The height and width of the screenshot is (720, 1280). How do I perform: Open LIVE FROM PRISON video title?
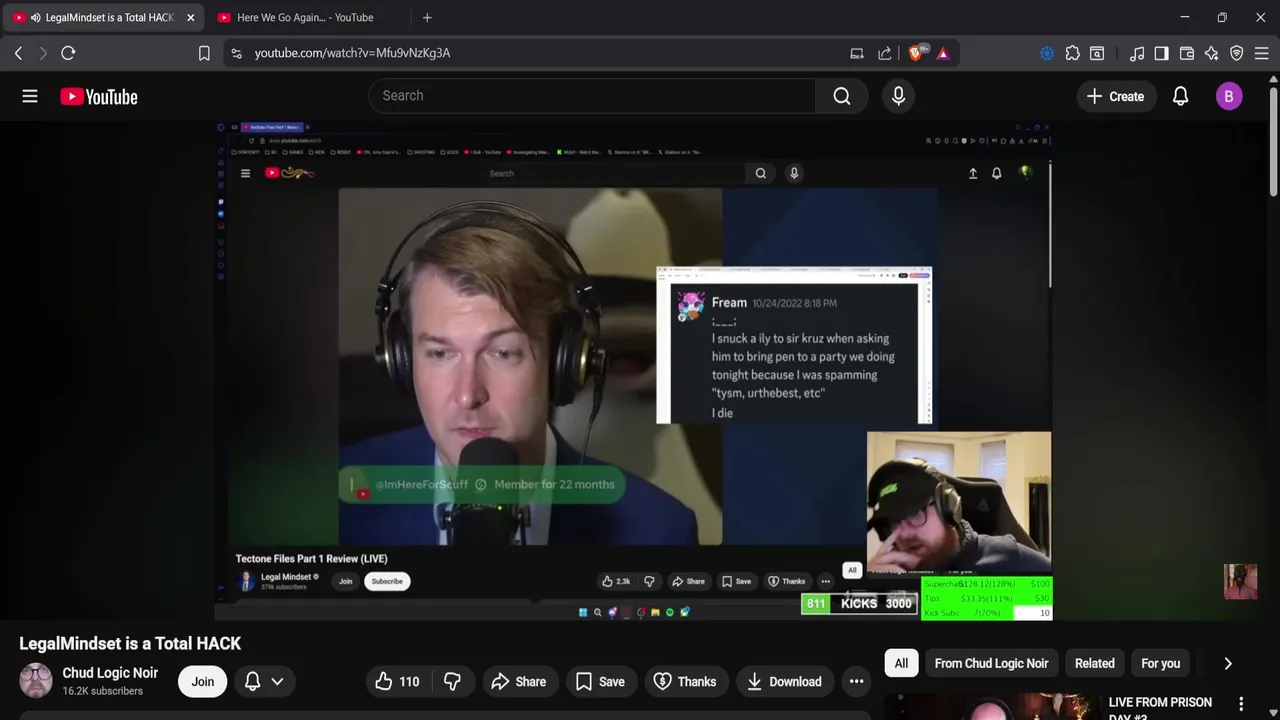[1160, 707]
